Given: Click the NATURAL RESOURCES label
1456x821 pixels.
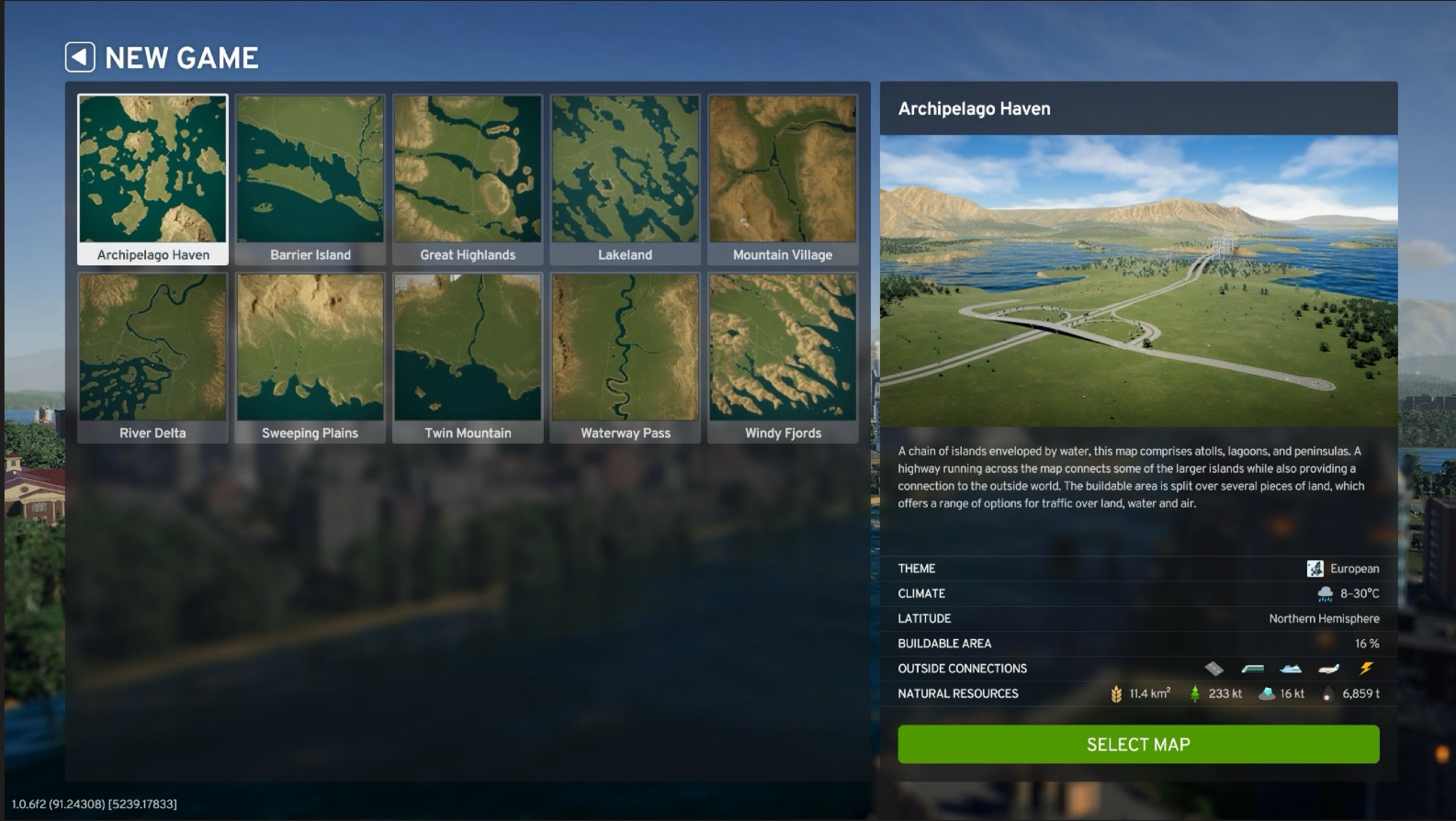Looking at the screenshot, I should 958,693.
